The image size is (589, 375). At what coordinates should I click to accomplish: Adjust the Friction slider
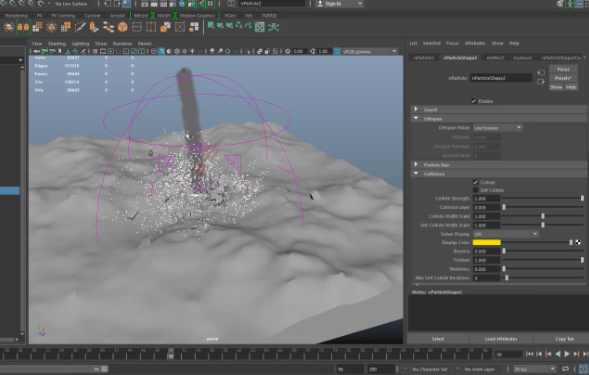point(543,260)
